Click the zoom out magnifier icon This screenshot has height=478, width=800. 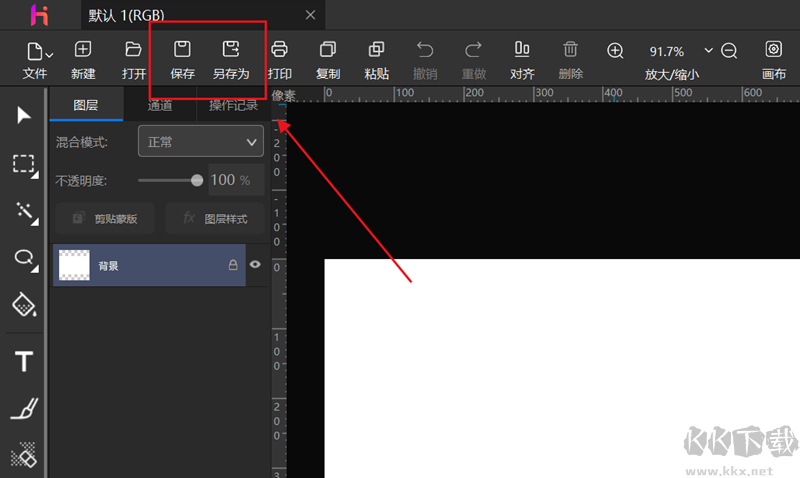(729, 51)
